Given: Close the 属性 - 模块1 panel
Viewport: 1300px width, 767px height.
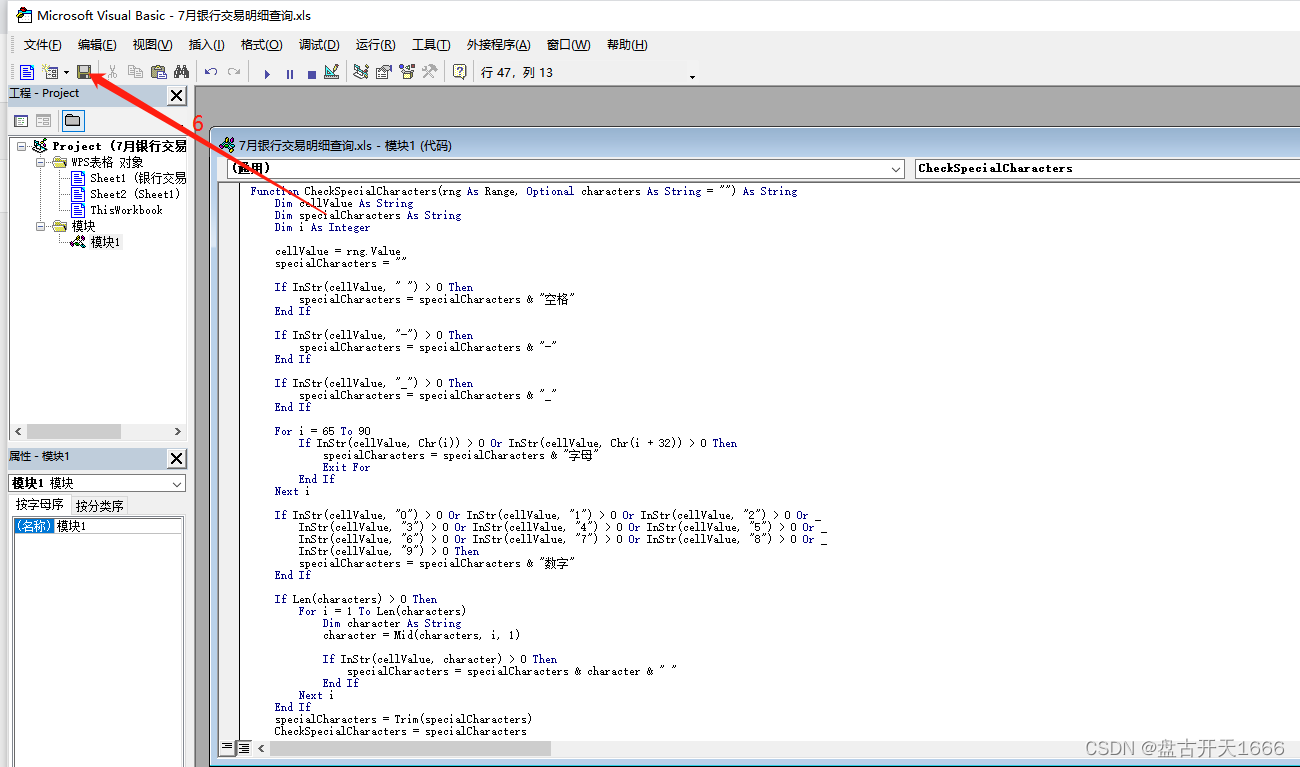Looking at the screenshot, I should [176, 458].
